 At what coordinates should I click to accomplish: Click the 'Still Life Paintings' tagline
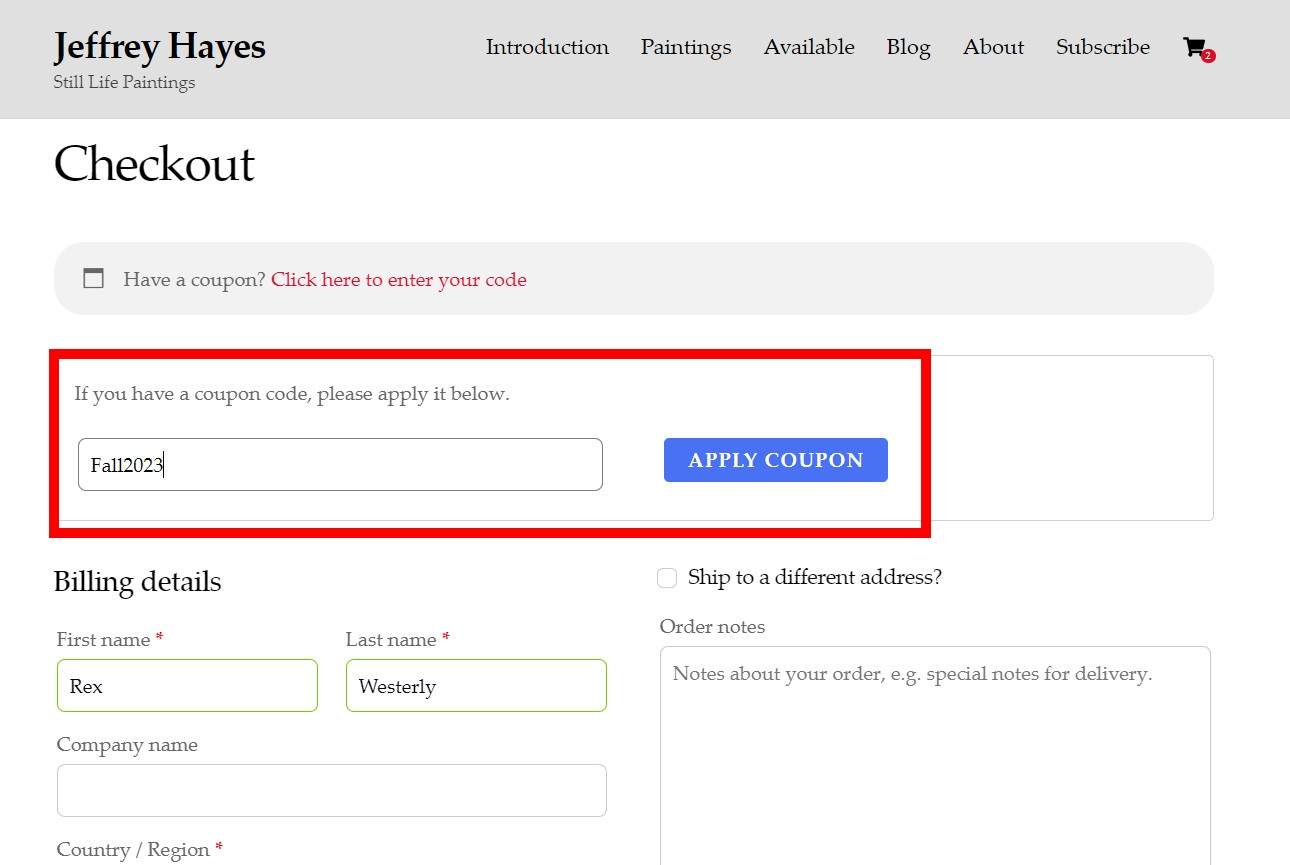point(124,83)
